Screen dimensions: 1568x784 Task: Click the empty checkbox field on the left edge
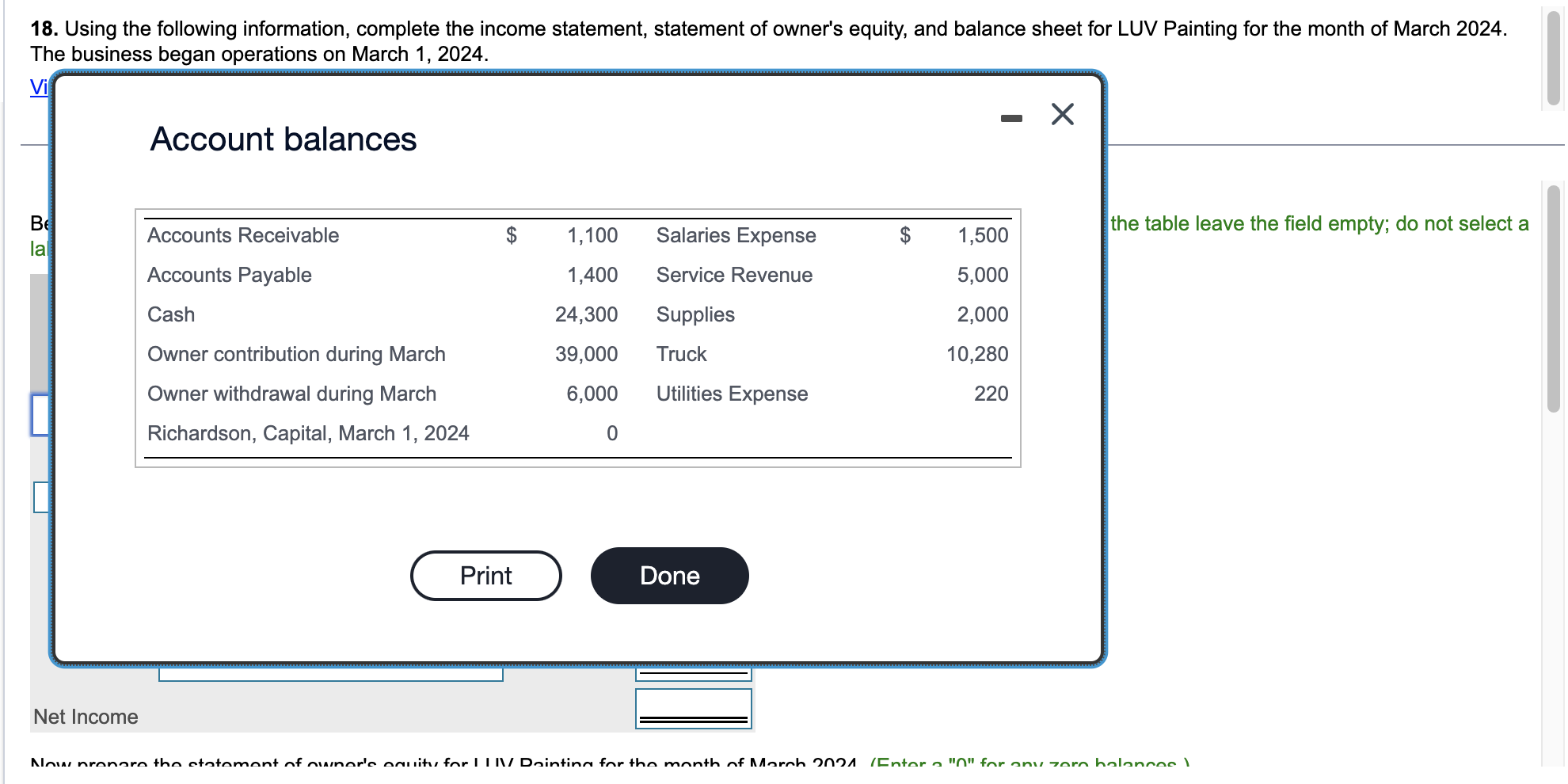(39, 497)
